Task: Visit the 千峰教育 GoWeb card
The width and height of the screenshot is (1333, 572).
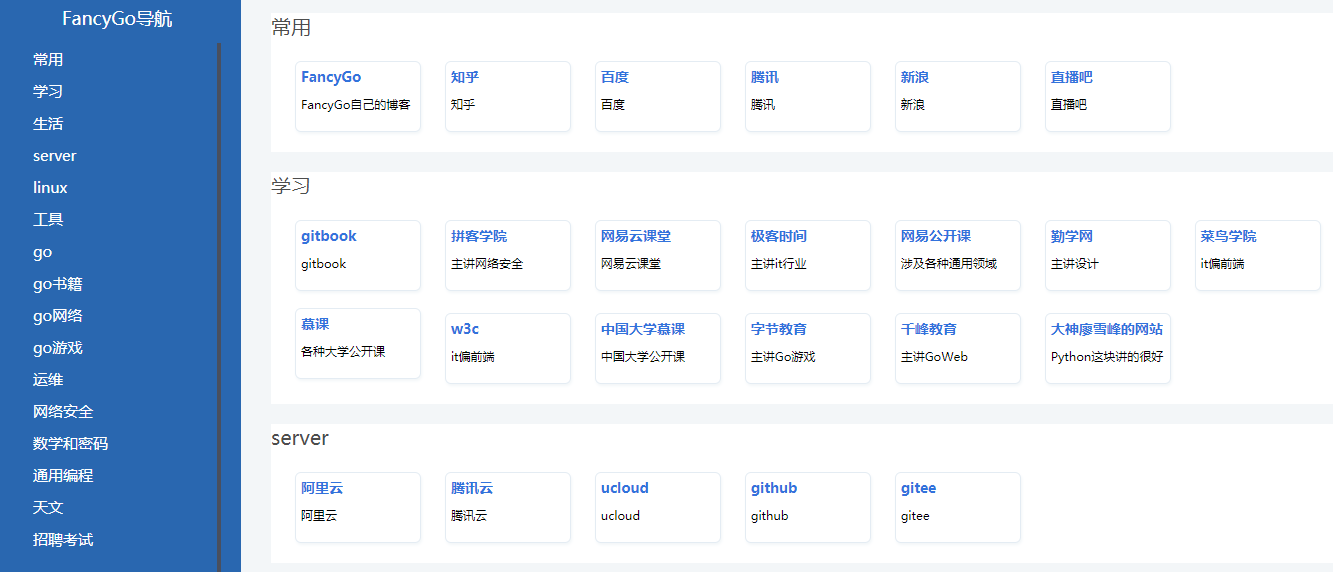Action: [958, 348]
